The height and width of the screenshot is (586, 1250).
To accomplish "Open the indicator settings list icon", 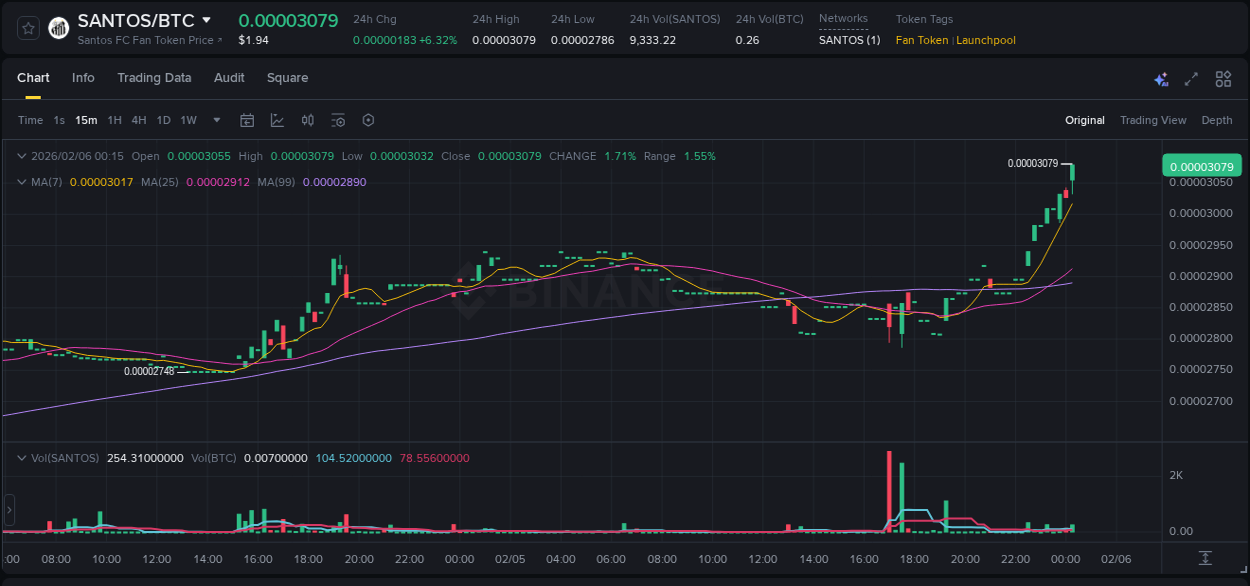I will coord(338,120).
